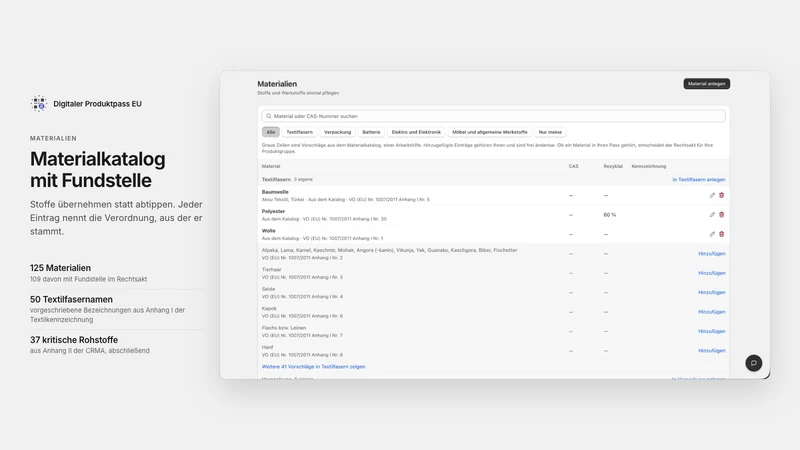This screenshot has height=450, width=800.
Task: Delete the Baumwolle material via trash icon
Action: click(721, 195)
